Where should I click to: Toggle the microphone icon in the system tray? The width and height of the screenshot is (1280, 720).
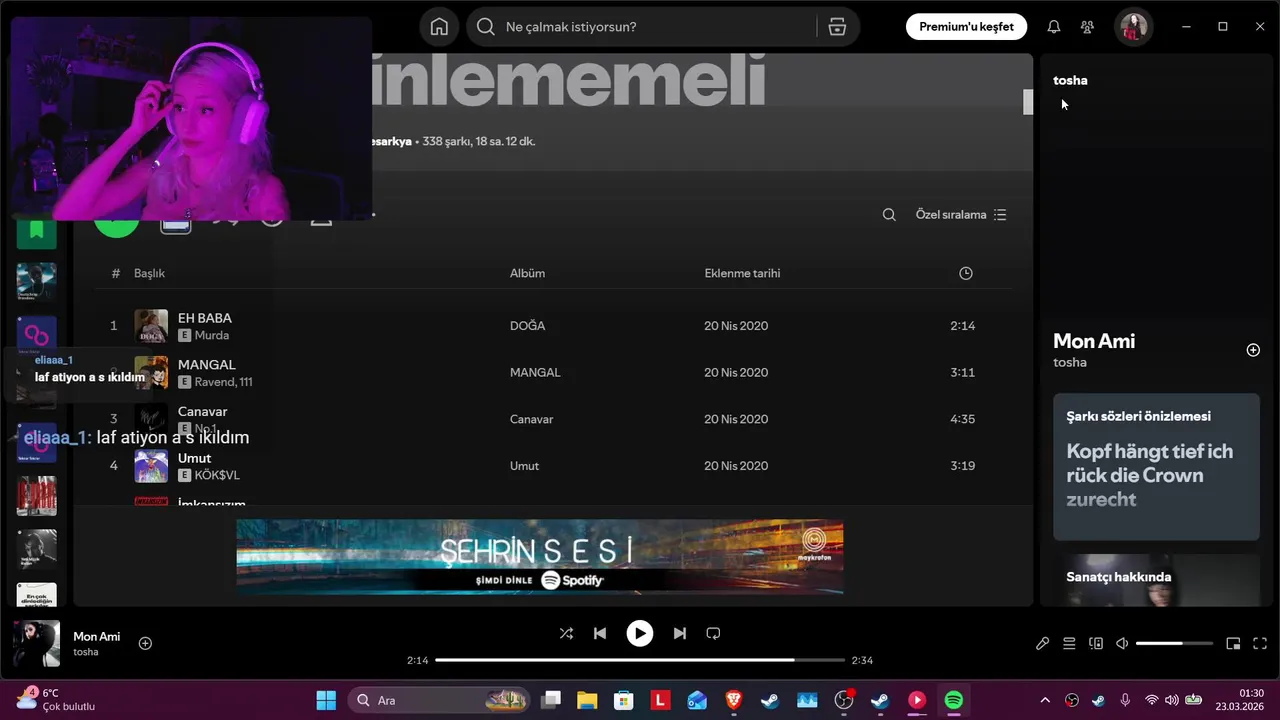1125,700
